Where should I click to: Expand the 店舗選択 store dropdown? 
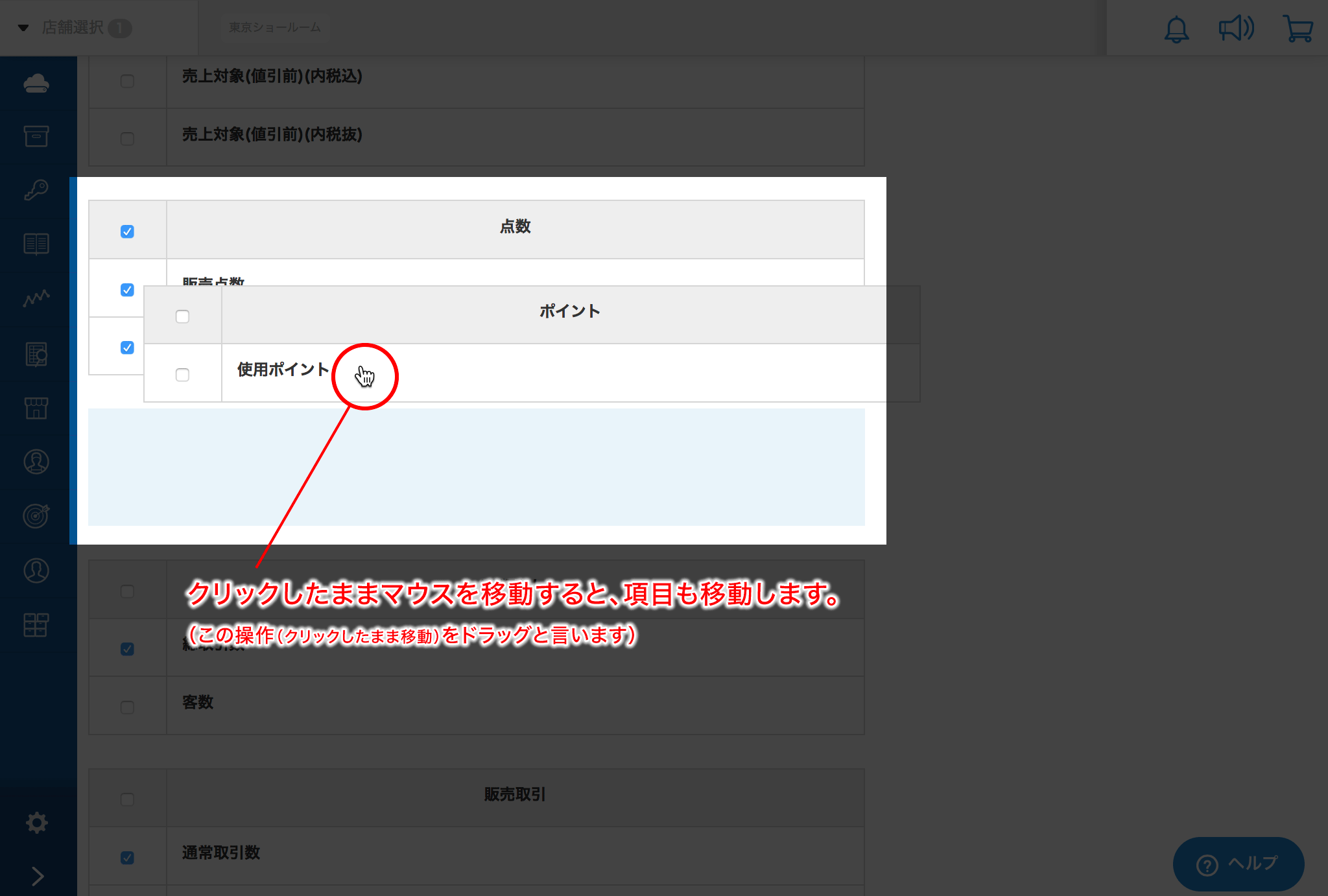[x=73, y=28]
